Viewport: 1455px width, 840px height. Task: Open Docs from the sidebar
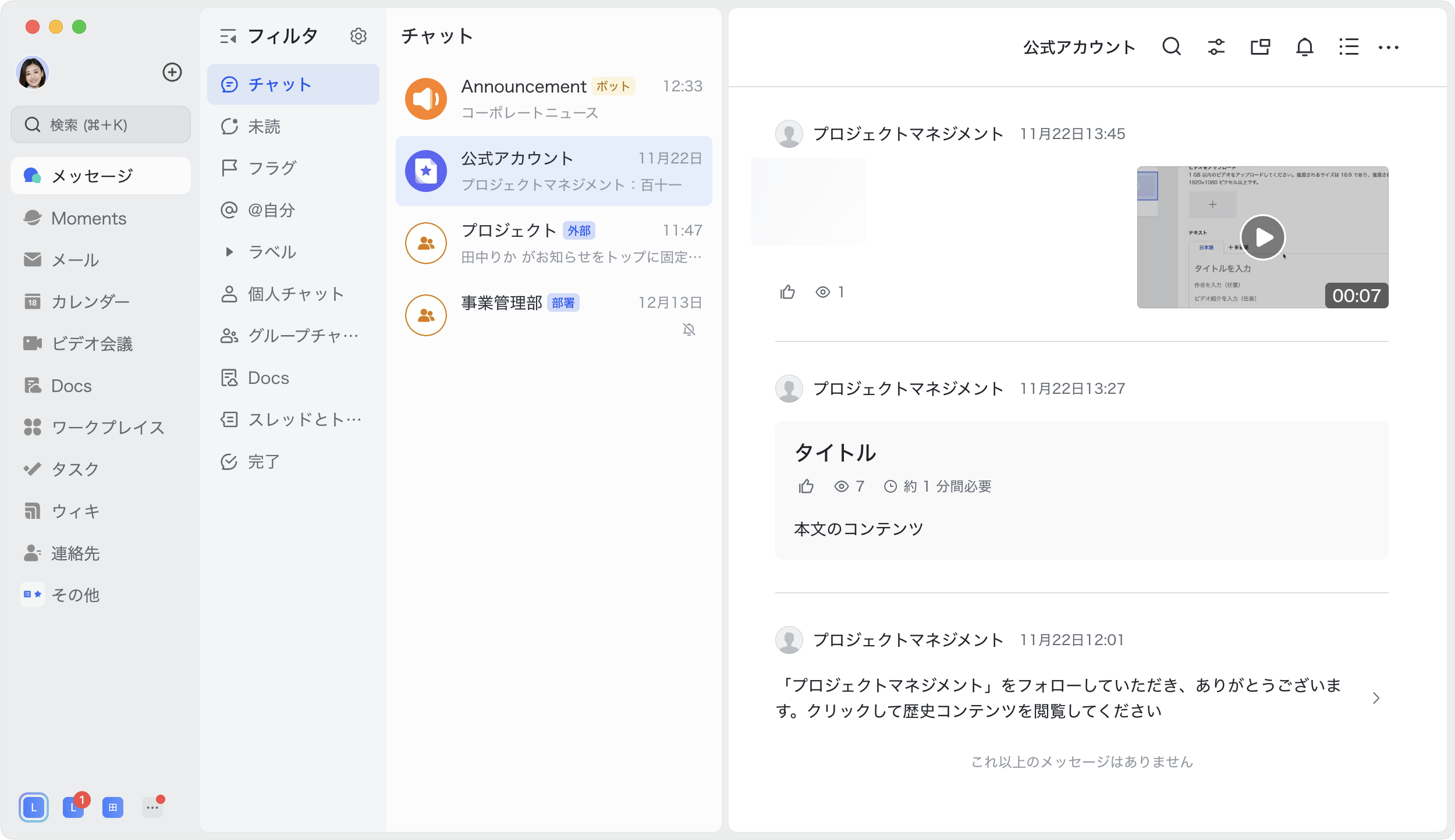click(x=70, y=386)
